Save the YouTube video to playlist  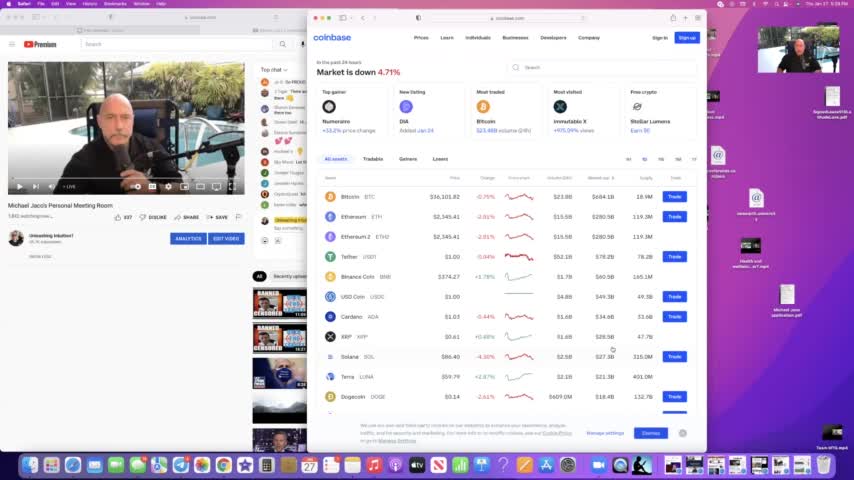[x=218, y=217]
